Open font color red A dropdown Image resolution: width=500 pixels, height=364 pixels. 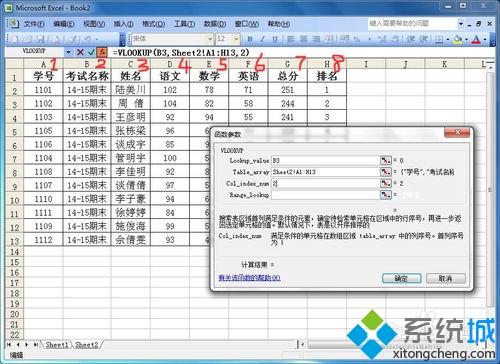click(485, 39)
